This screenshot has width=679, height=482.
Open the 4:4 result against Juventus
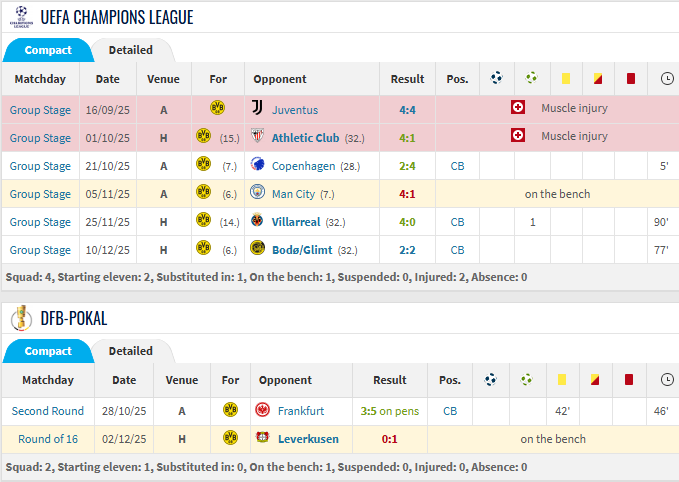point(407,110)
